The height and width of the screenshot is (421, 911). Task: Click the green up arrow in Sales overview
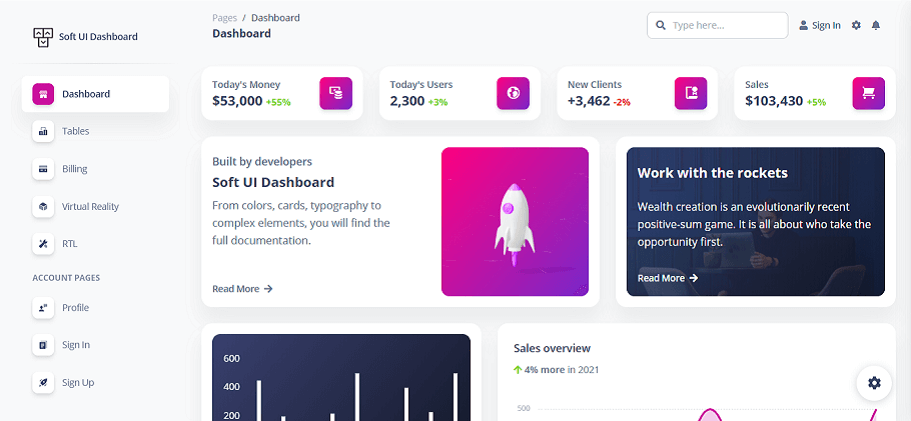(518, 369)
